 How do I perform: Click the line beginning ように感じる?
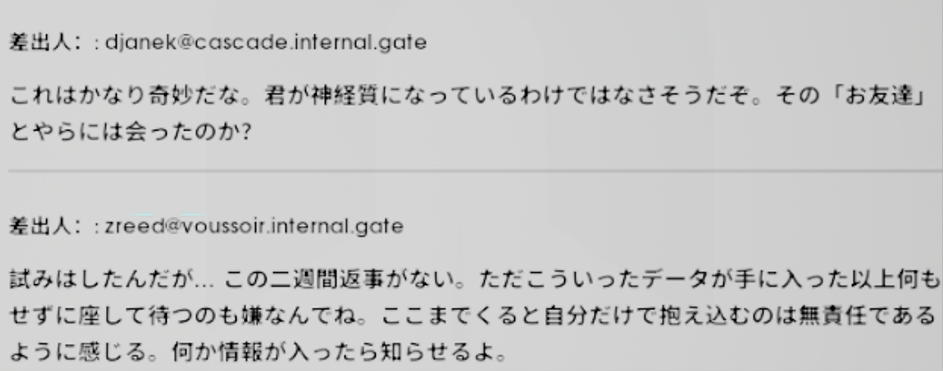pos(258,351)
